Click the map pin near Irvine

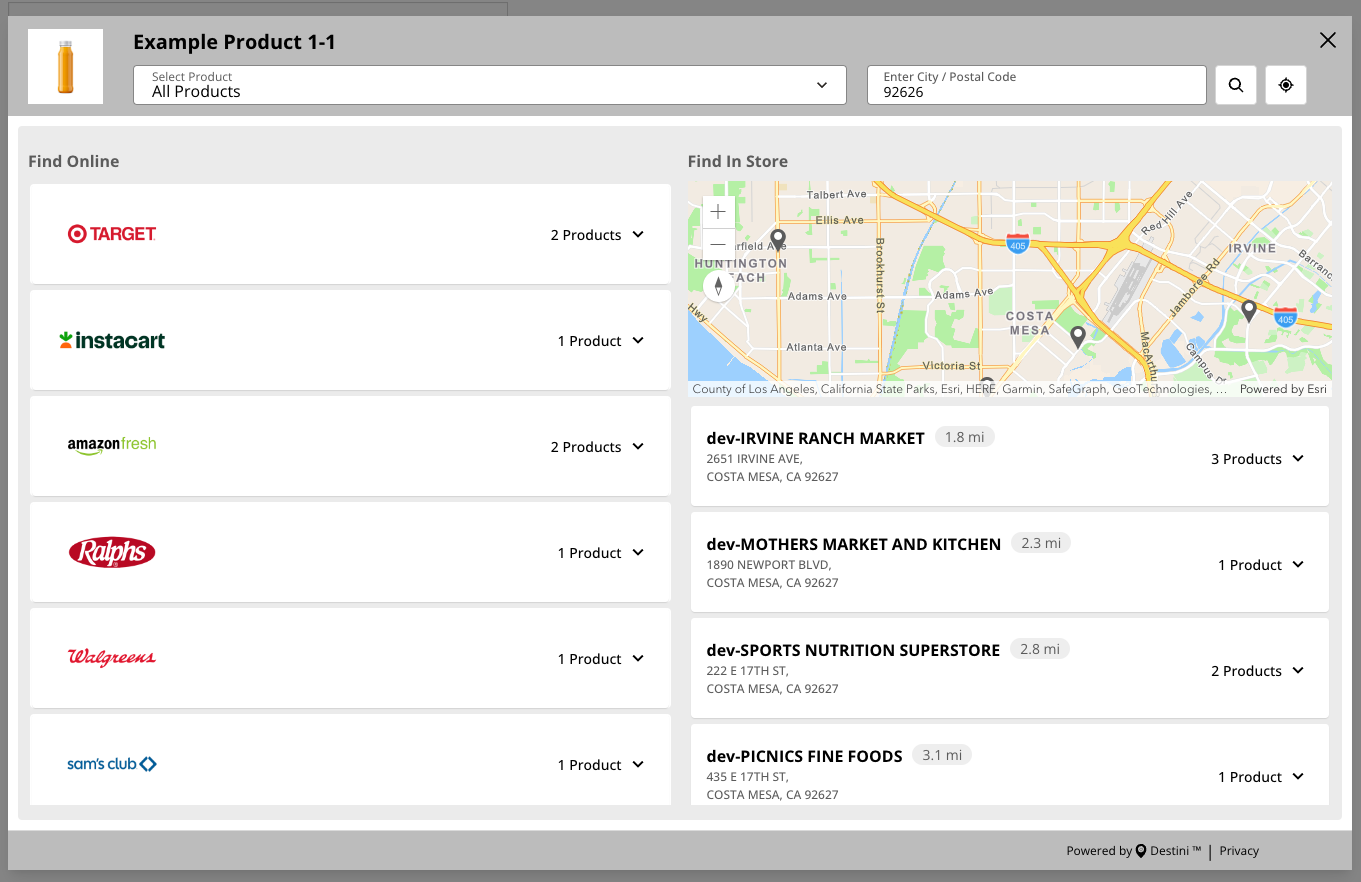pyautogui.click(x=1249, y=311)
